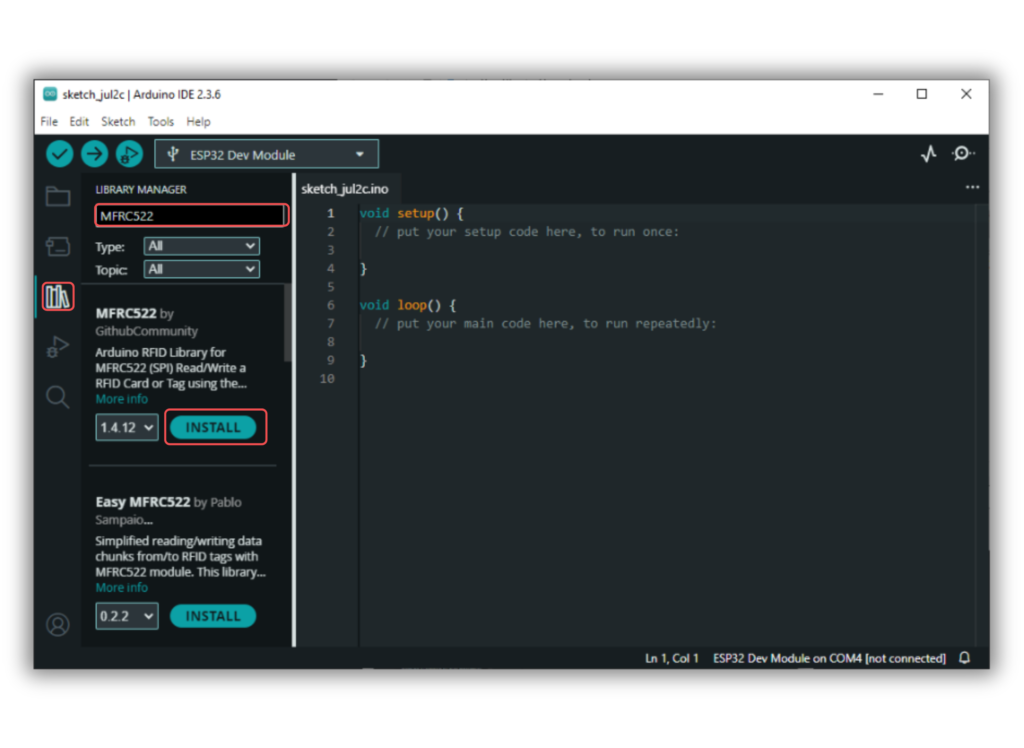Open the Boards Manager sidebar icon
The image size is (1024, 748).
(58, 246)
